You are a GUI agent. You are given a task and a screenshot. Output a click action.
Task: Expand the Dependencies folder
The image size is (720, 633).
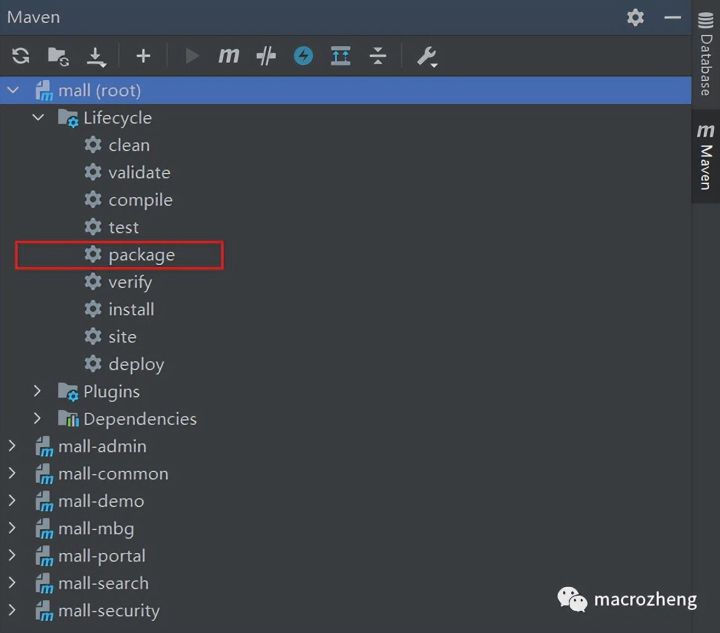click(37, 418)
